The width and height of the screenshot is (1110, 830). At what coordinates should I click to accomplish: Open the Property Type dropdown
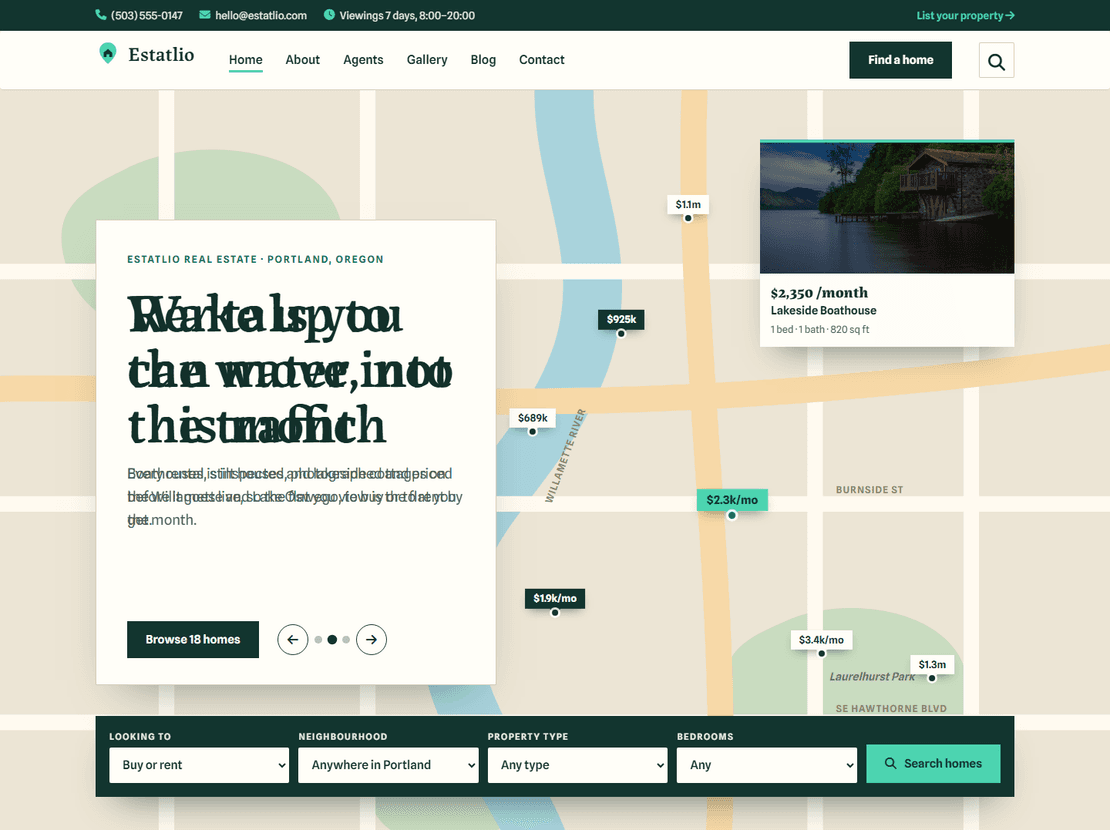[x=577, y=765]
